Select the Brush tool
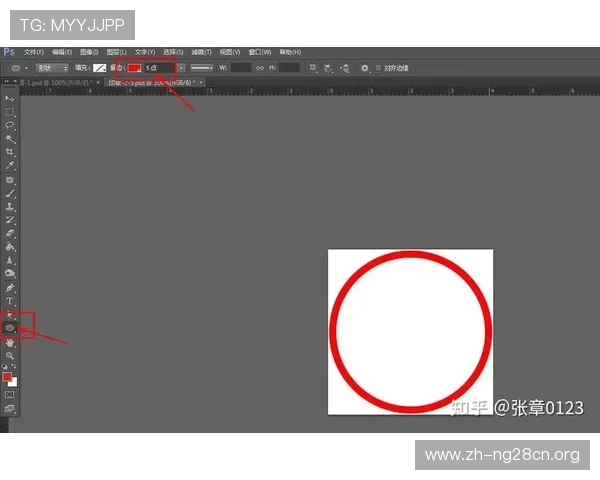 [x=10, y=193]
